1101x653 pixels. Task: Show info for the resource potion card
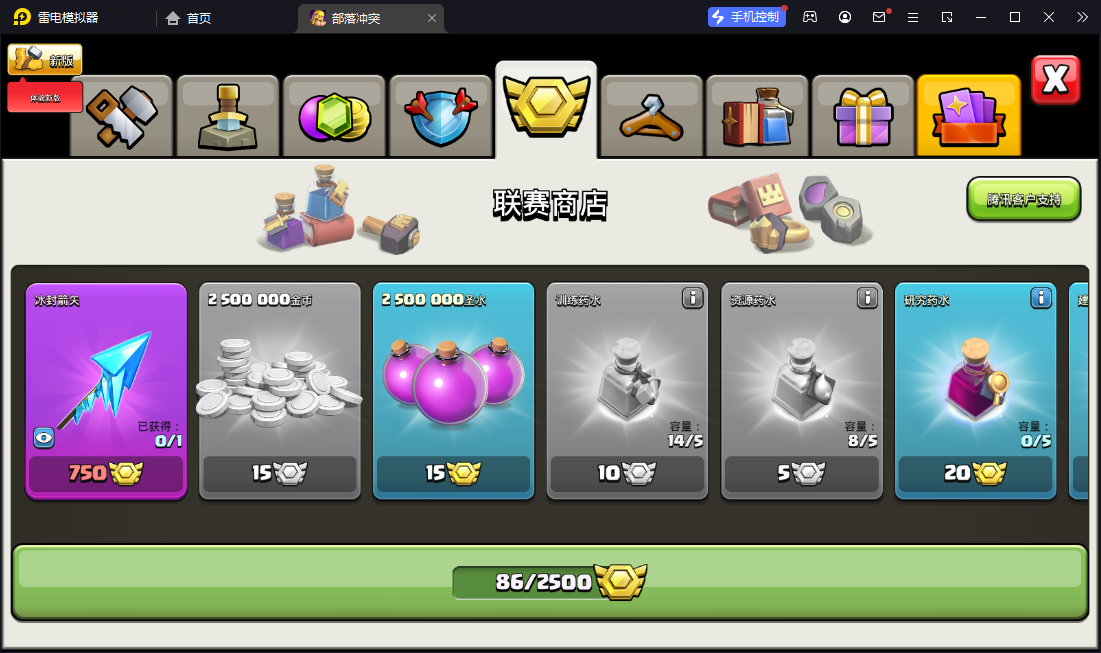(867, 298)
